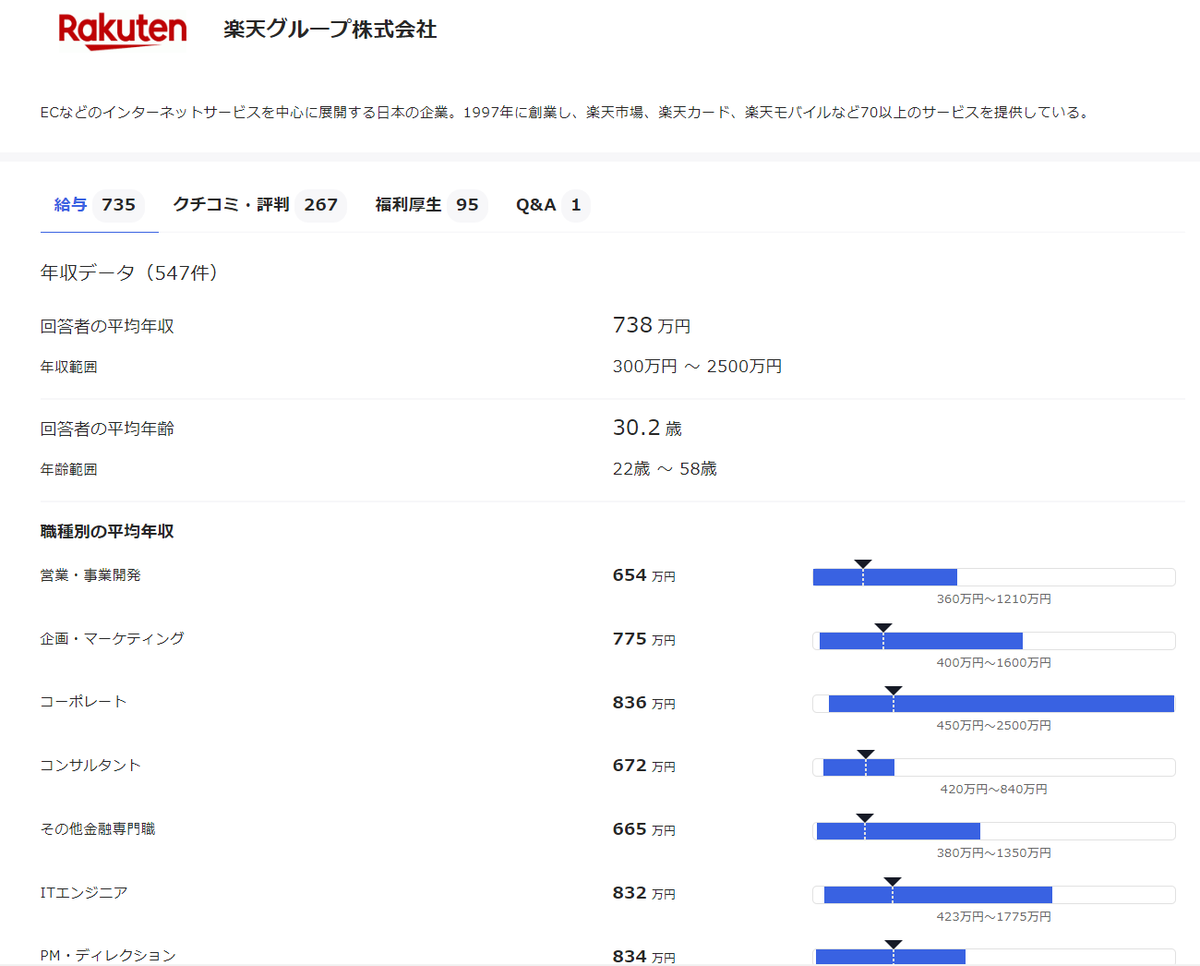Click the 420万円～840万円 range caption

point(994,789)
